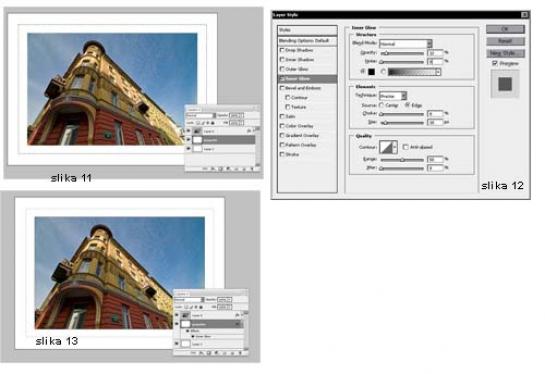Open the Contour curve picker in Quality

pyautogui.click(x=388, y=147)
